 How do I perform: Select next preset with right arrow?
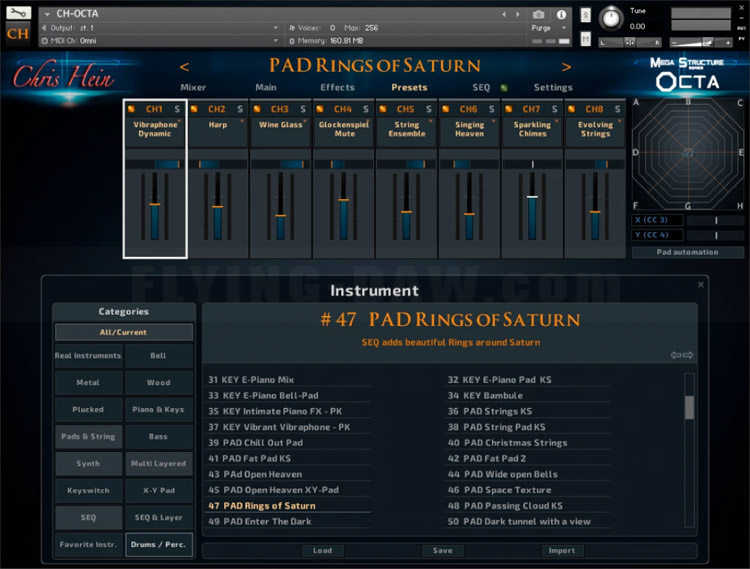566,67
